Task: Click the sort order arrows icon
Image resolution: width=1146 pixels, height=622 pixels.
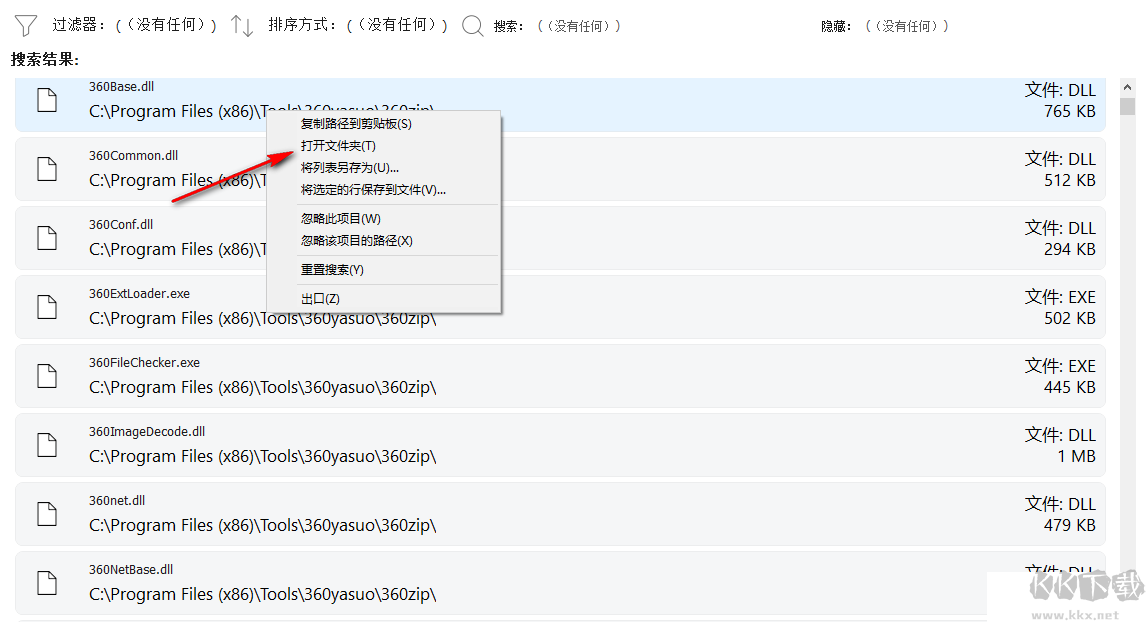Action: 240,26
